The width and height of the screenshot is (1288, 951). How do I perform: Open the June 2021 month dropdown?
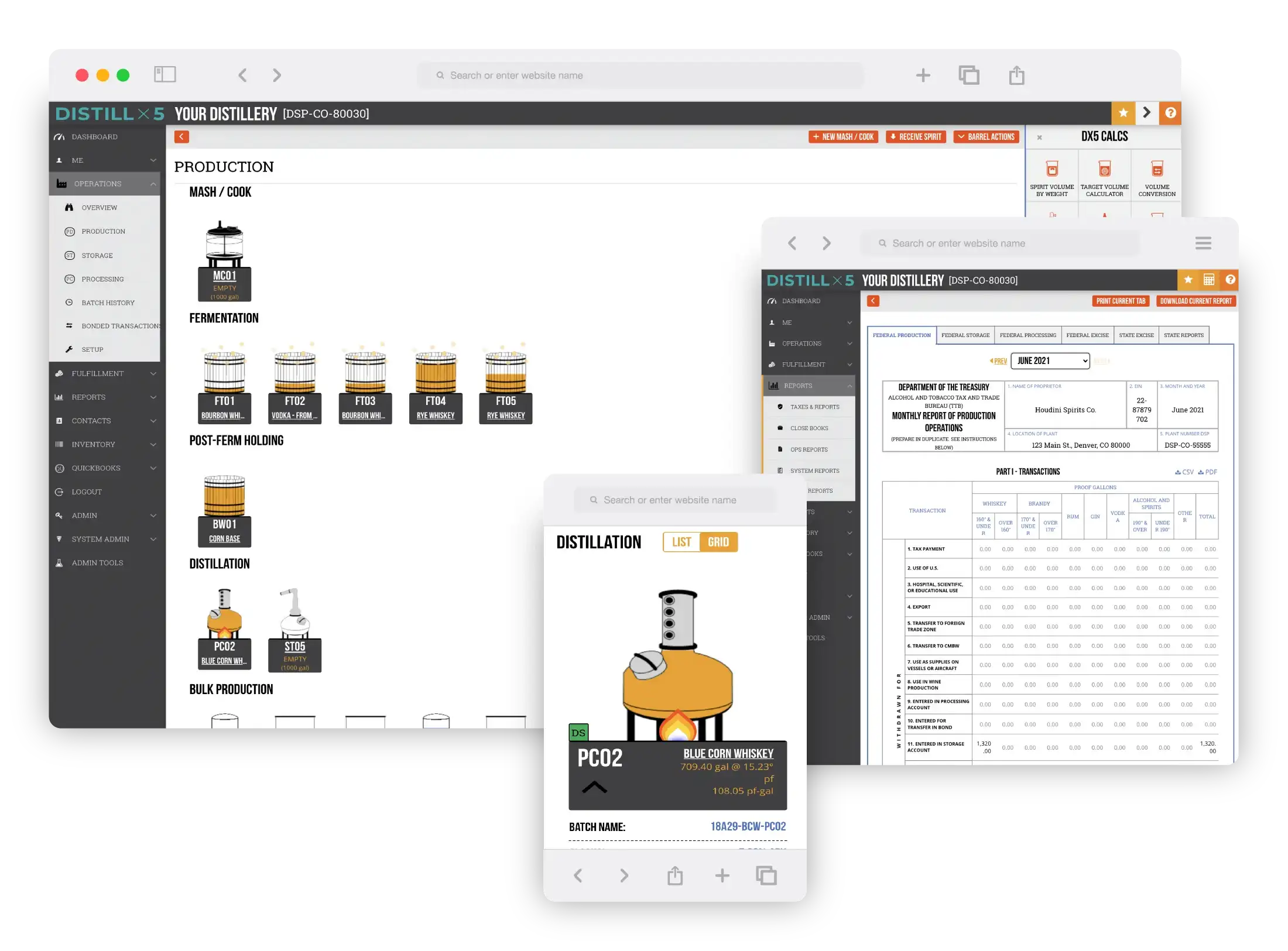pyautogui.click(x=1050, y=361)
